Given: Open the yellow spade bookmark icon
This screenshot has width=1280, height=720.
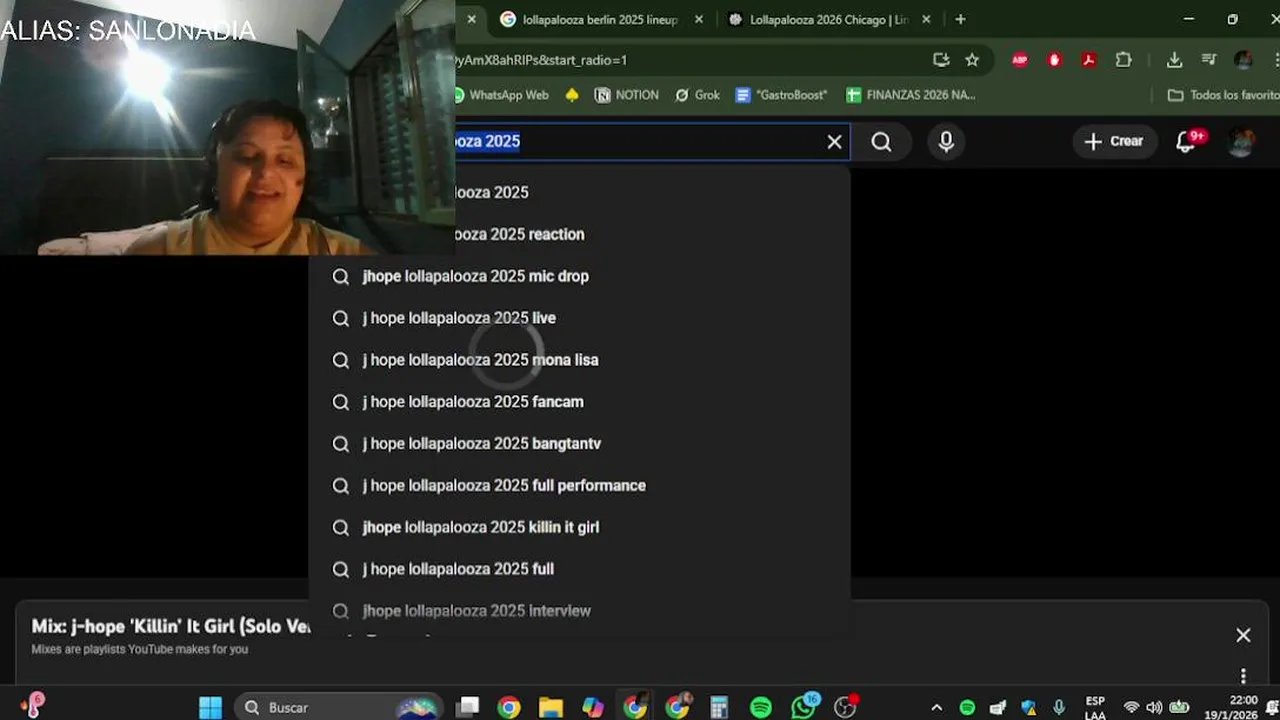Looking at the screenshot, I should pos(572,95).
